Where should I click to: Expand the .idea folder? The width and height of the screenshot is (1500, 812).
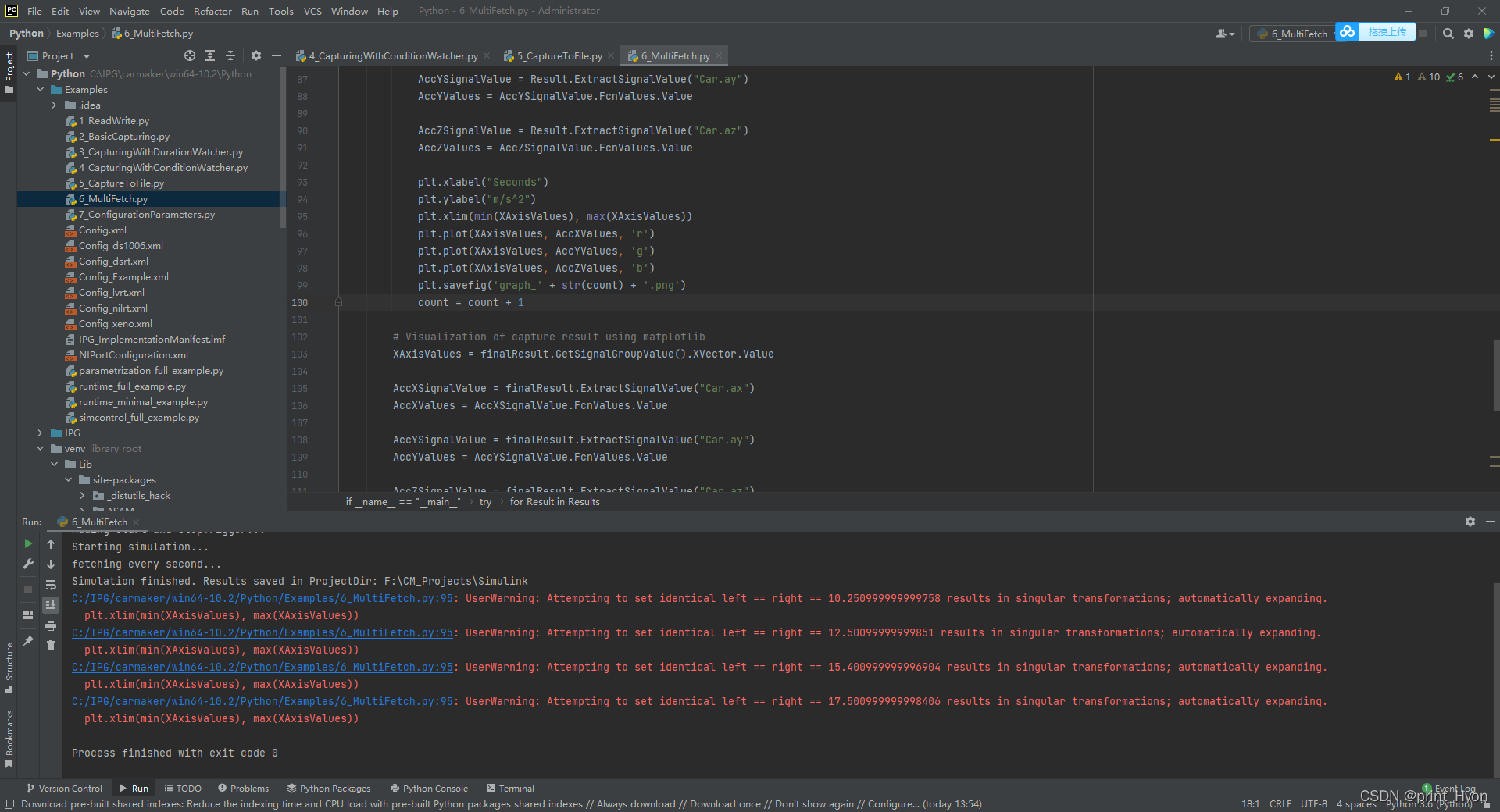(54, 105)
